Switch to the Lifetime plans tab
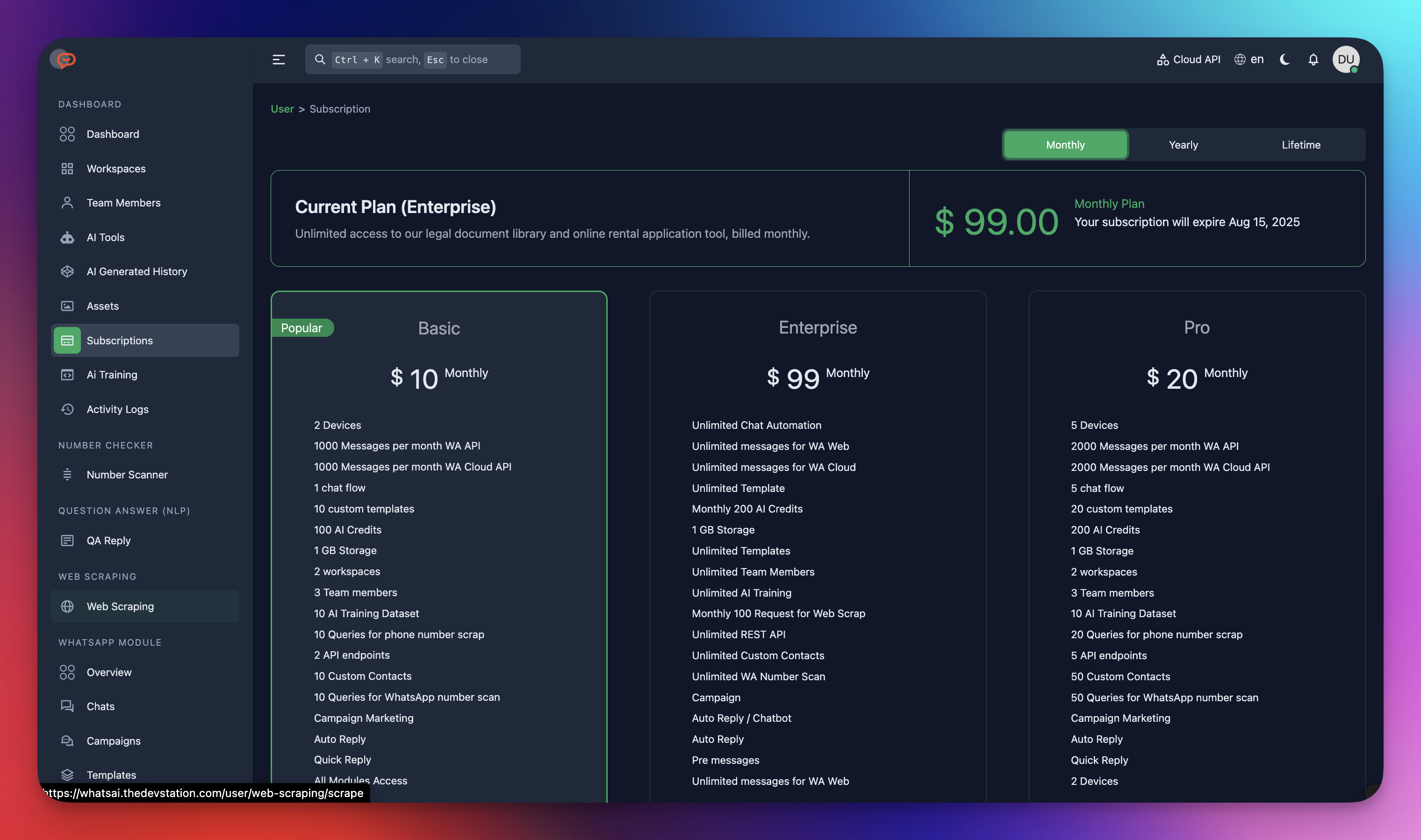 coord(1300,145)
